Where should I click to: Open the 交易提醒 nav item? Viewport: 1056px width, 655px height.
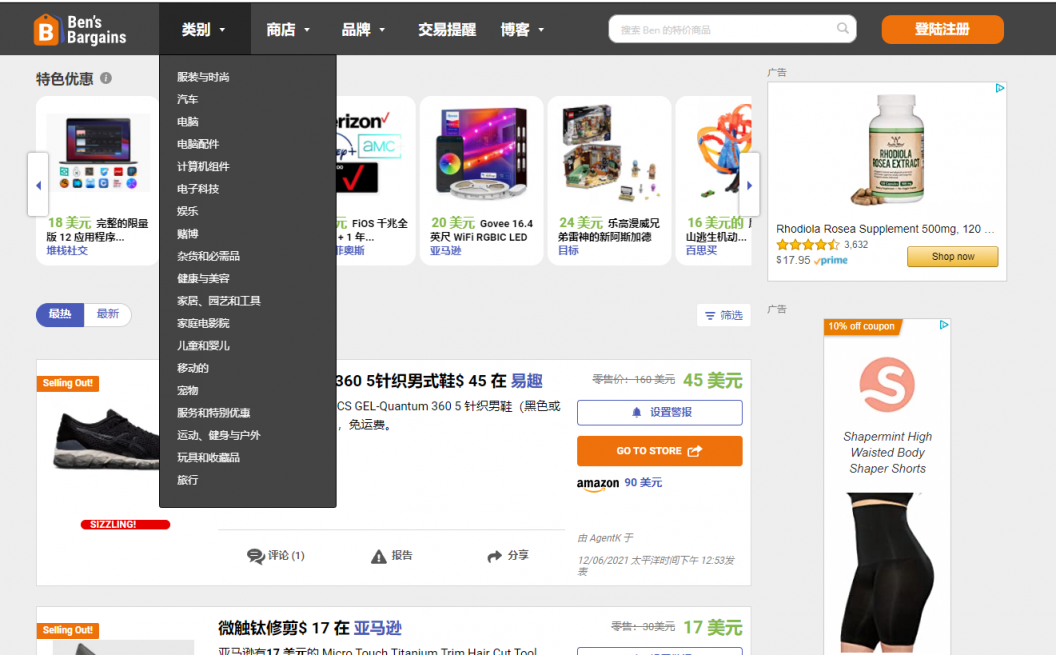coord(447,30)
